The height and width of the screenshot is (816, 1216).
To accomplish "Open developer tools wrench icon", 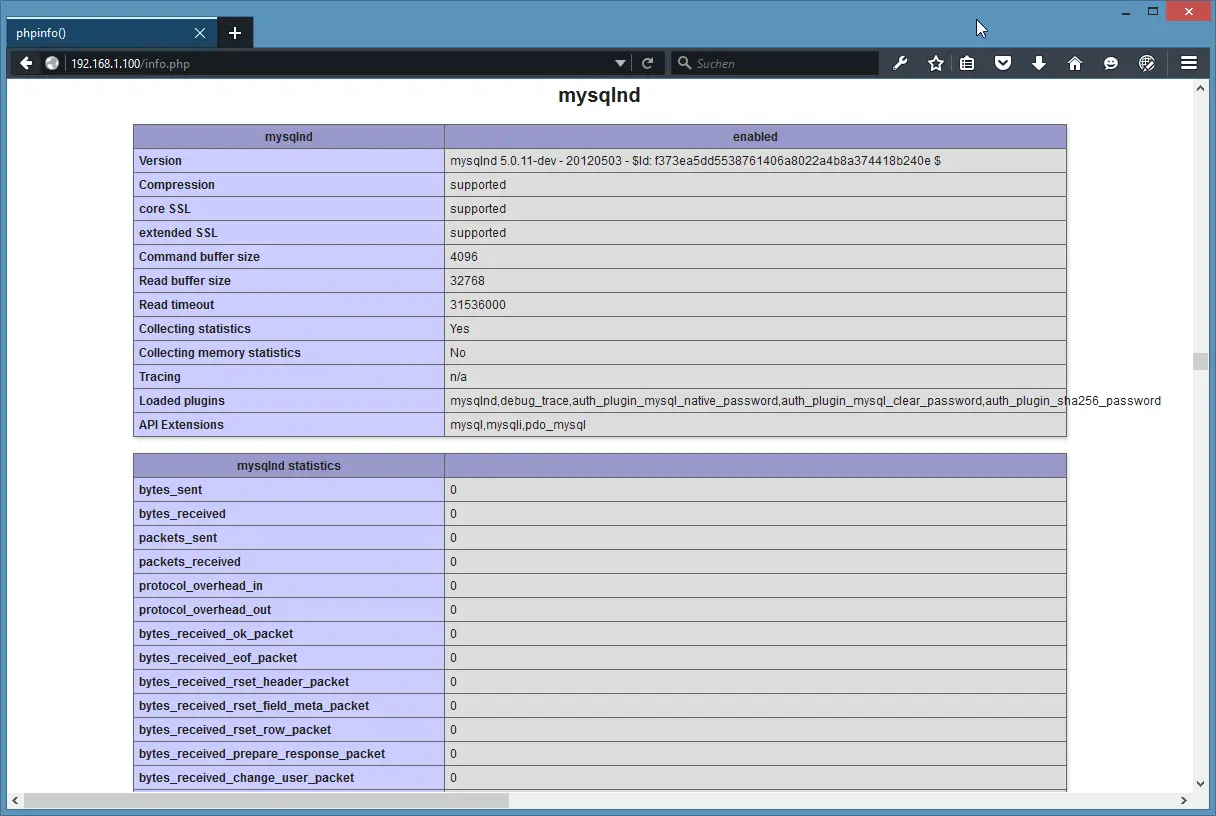I will click(900, 63).
